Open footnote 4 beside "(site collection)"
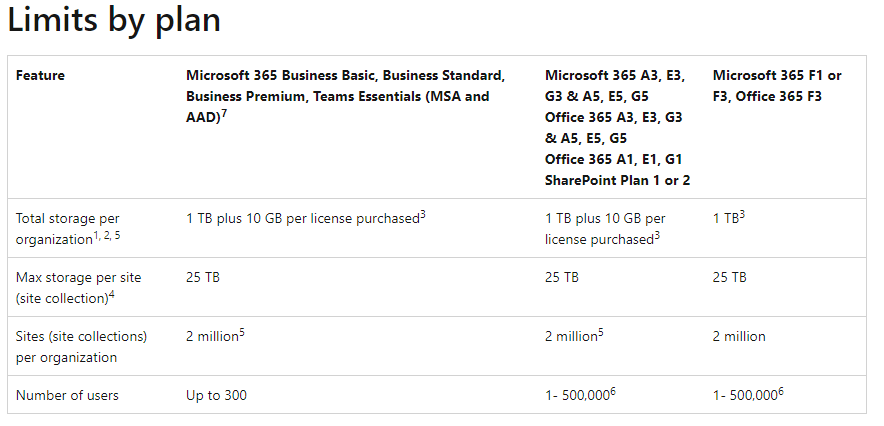Image resolution: width=884 pixels, height=426 pixels. pos(112,291)
